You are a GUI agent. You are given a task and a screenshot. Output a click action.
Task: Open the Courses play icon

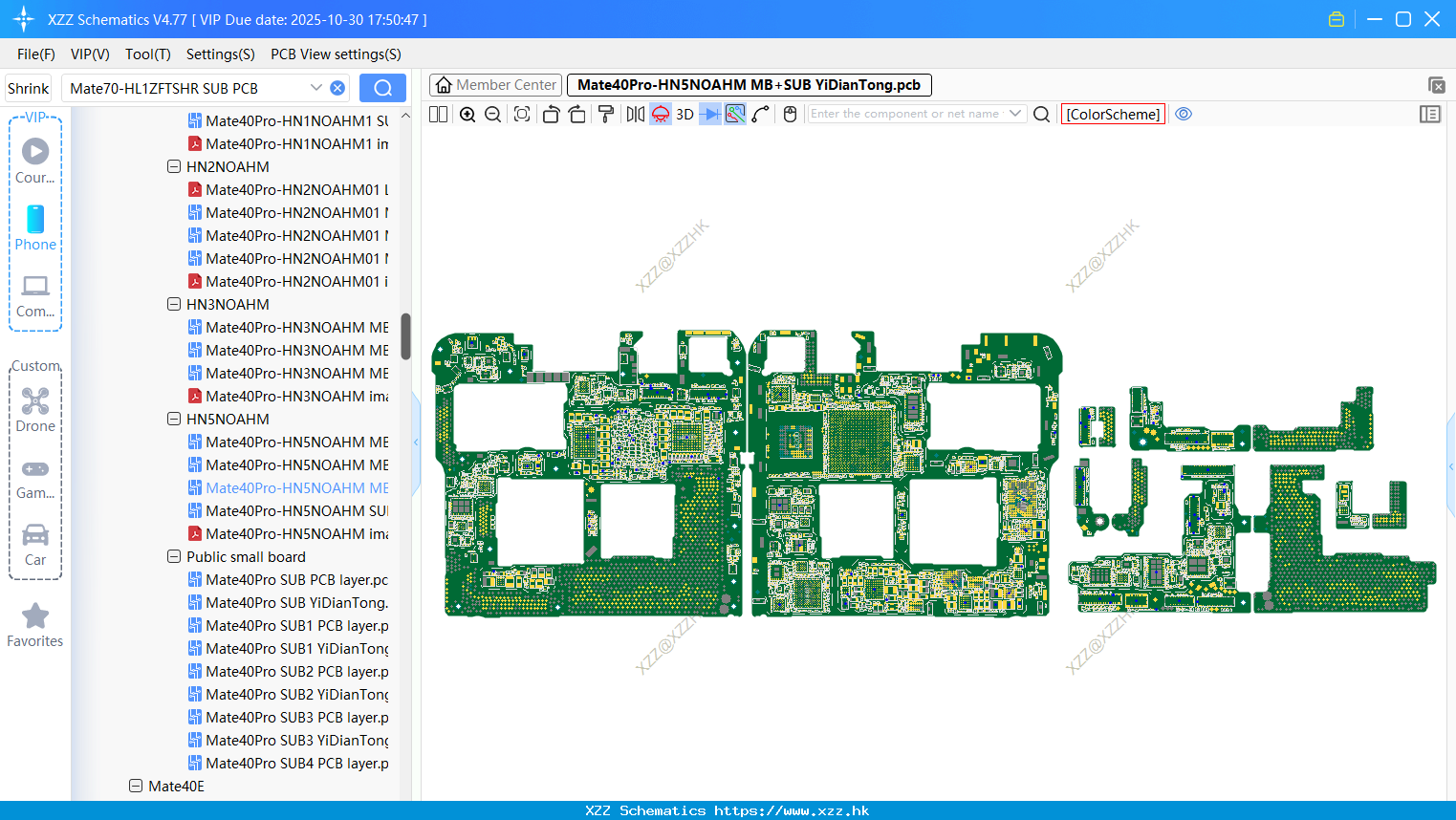[35, 152]
